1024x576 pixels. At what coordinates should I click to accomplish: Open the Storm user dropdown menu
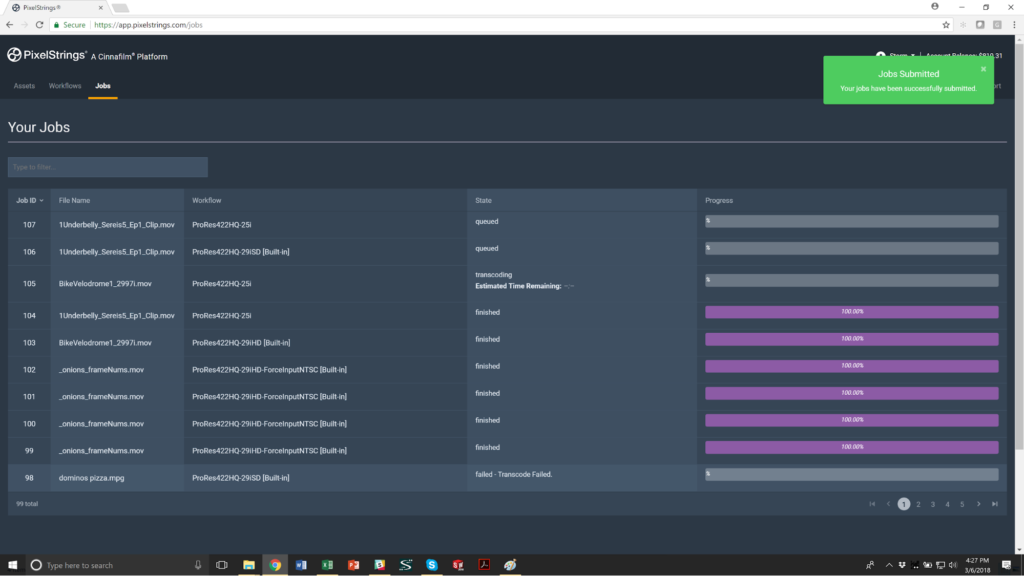pos(902,56)
